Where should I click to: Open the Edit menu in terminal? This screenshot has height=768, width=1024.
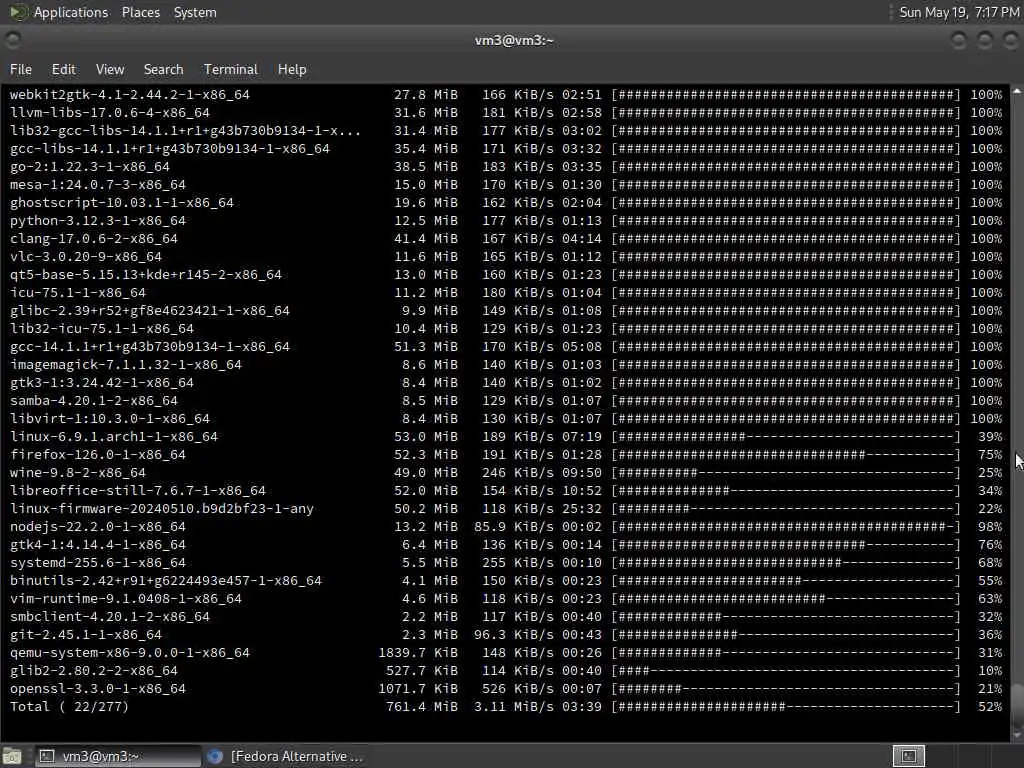coord(63,69)
